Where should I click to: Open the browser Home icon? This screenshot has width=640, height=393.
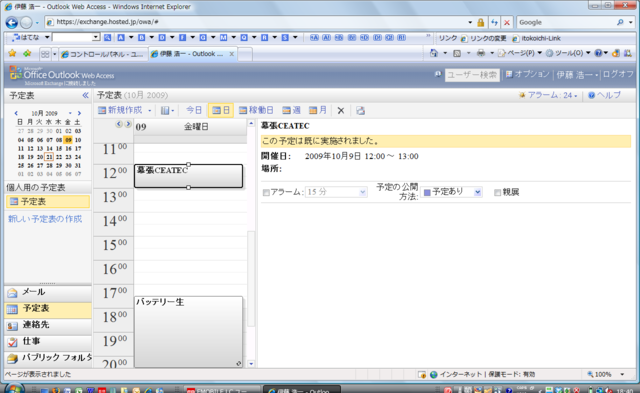433,53
